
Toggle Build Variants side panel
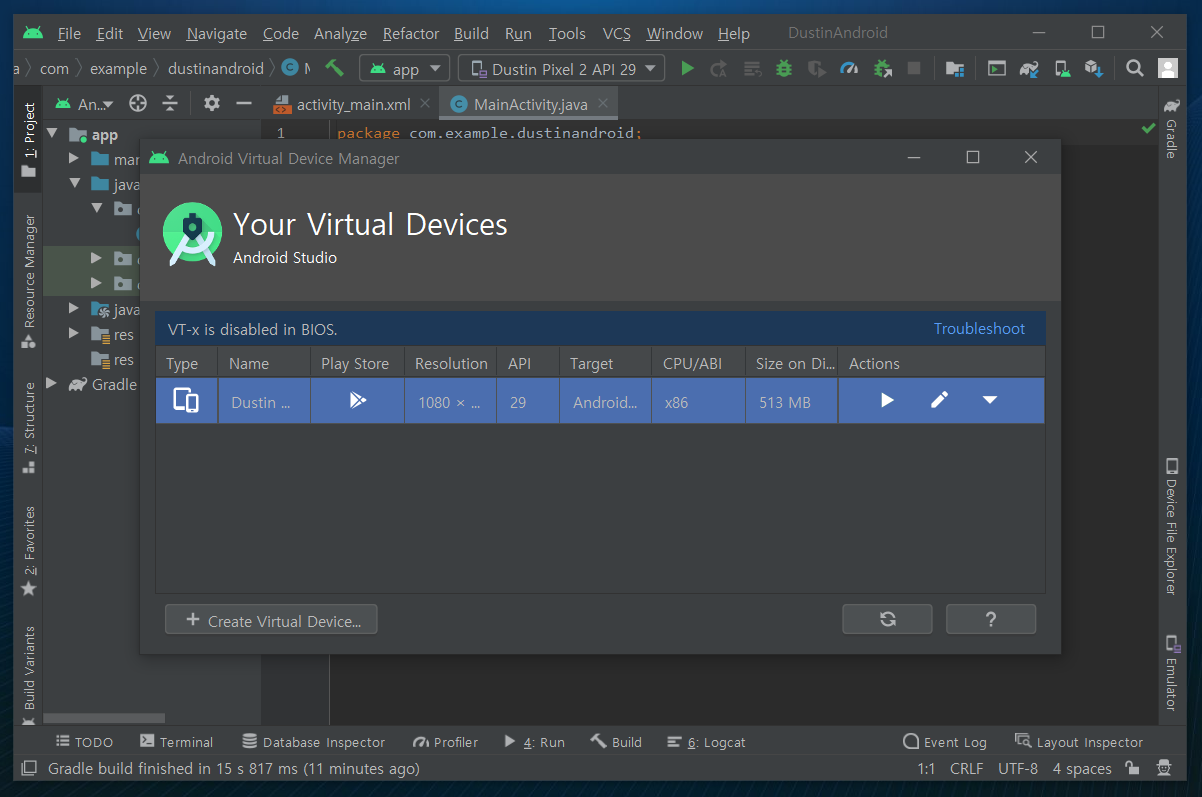[29, 674]
